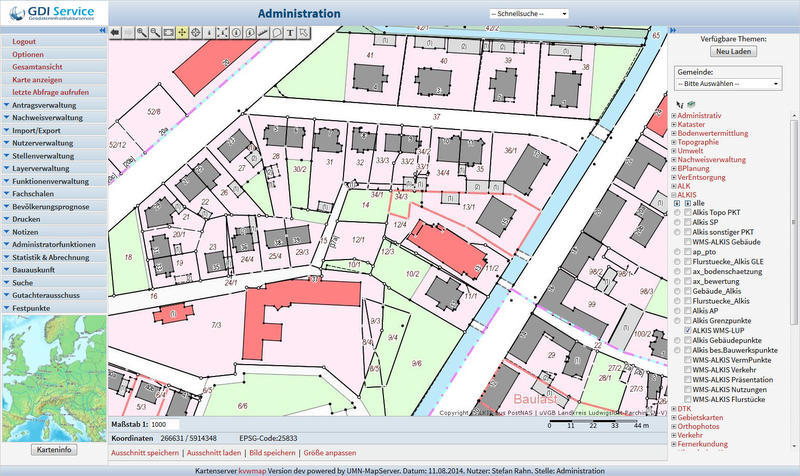Select the text annotation T tool
800x476 pixels.
point(290,32)
